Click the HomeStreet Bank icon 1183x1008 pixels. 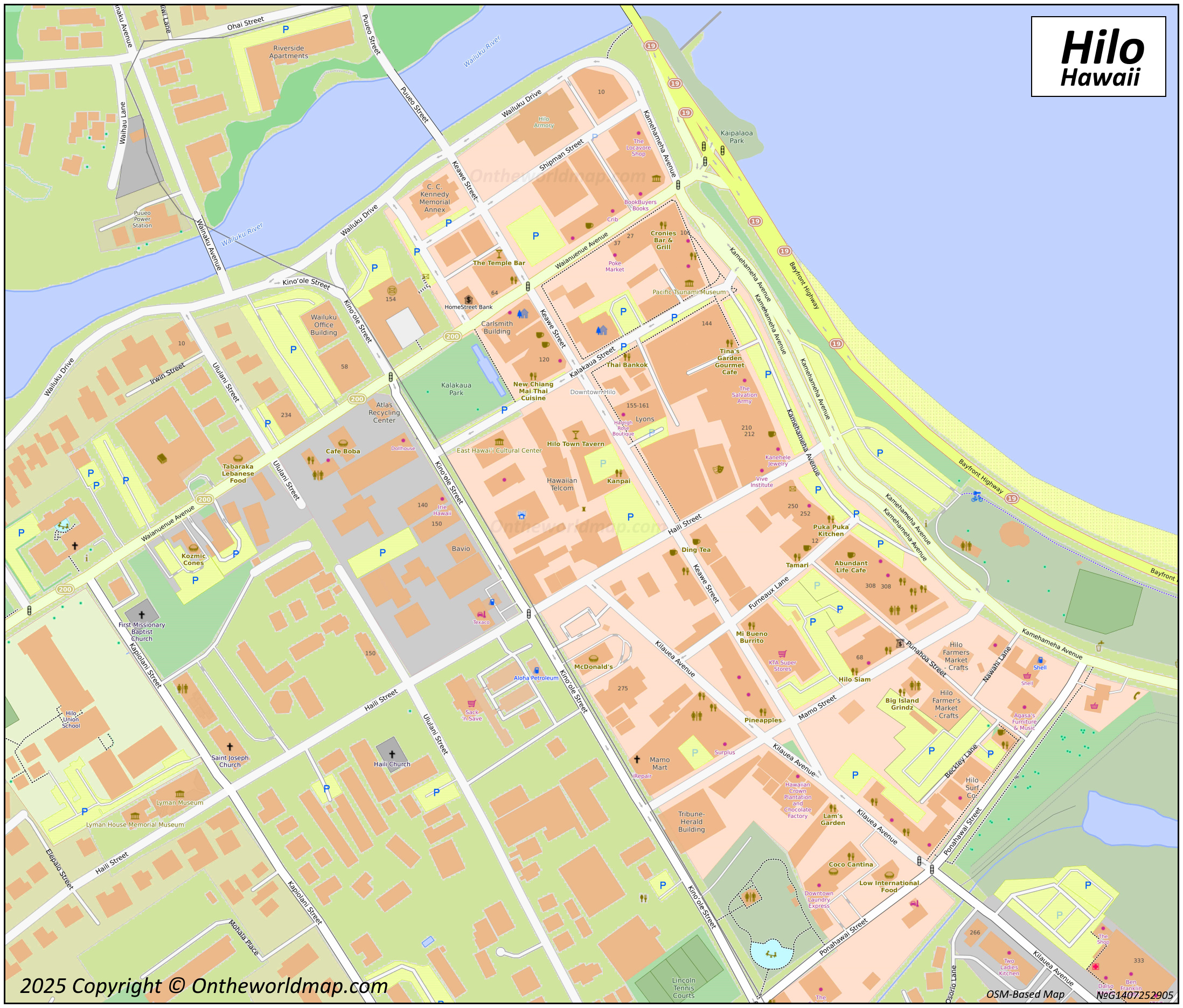point(468,300)
